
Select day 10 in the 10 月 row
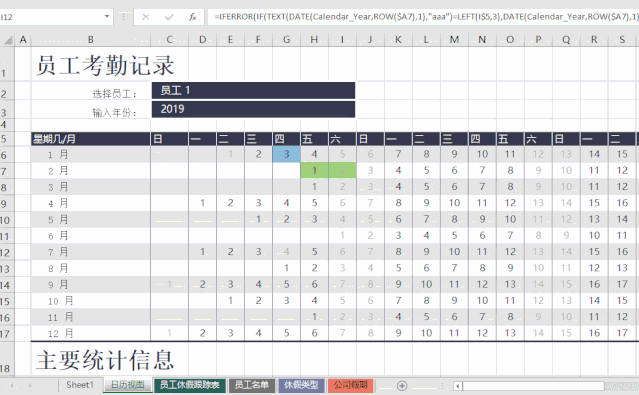coord(482,301)
